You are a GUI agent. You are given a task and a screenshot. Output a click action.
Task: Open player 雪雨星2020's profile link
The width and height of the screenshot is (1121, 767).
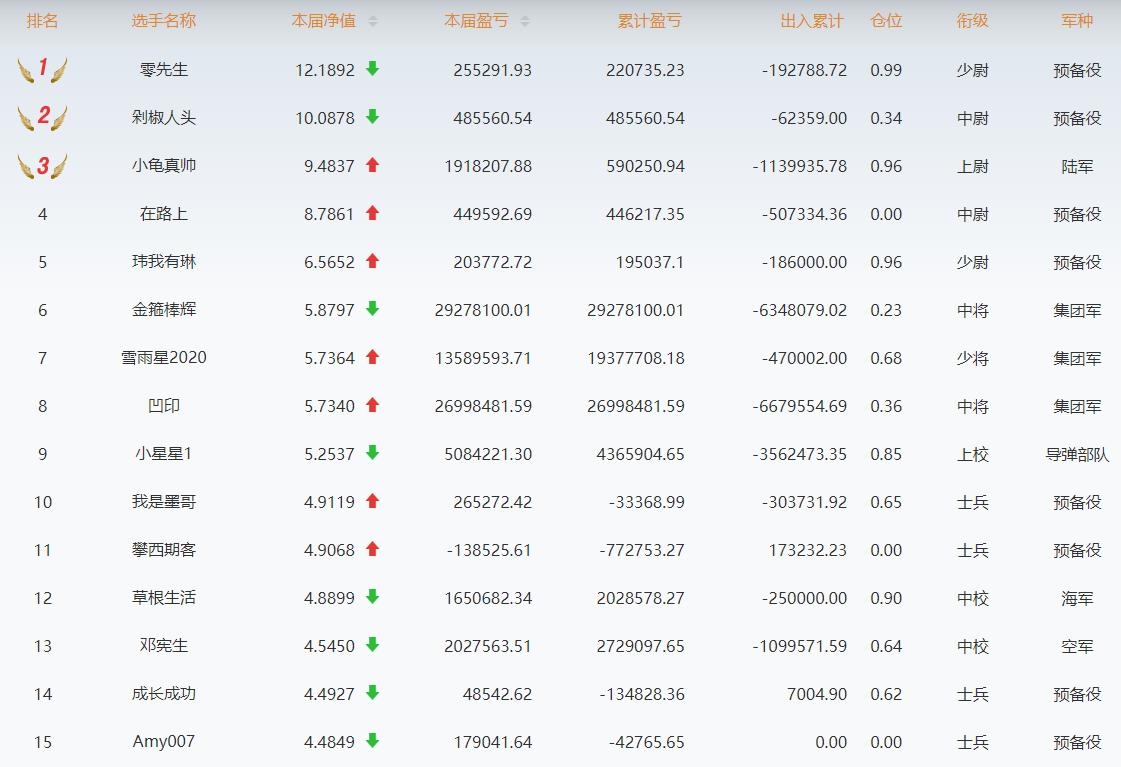point(164,358)
